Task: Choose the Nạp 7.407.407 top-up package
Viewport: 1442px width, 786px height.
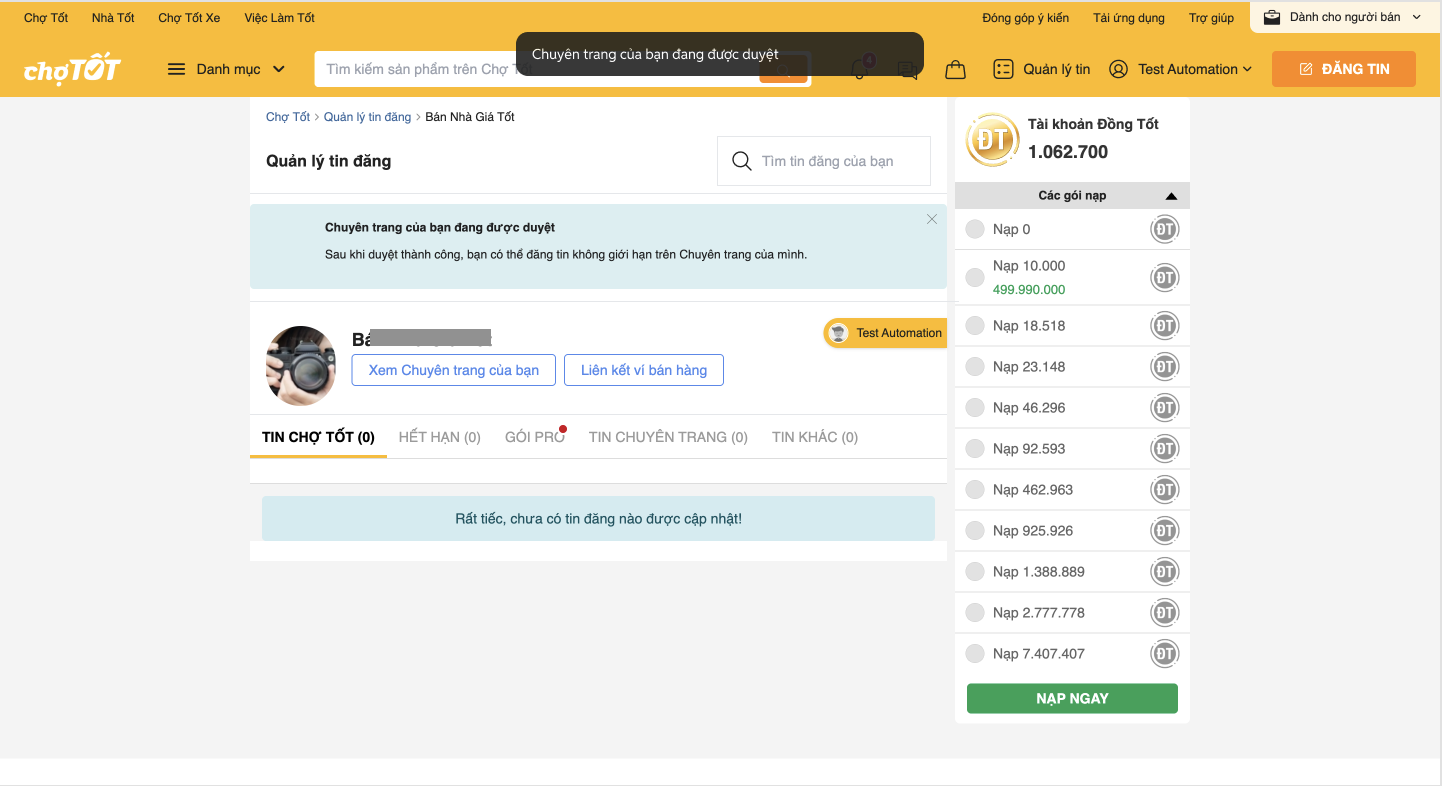Action: click(x=975, y=654)
